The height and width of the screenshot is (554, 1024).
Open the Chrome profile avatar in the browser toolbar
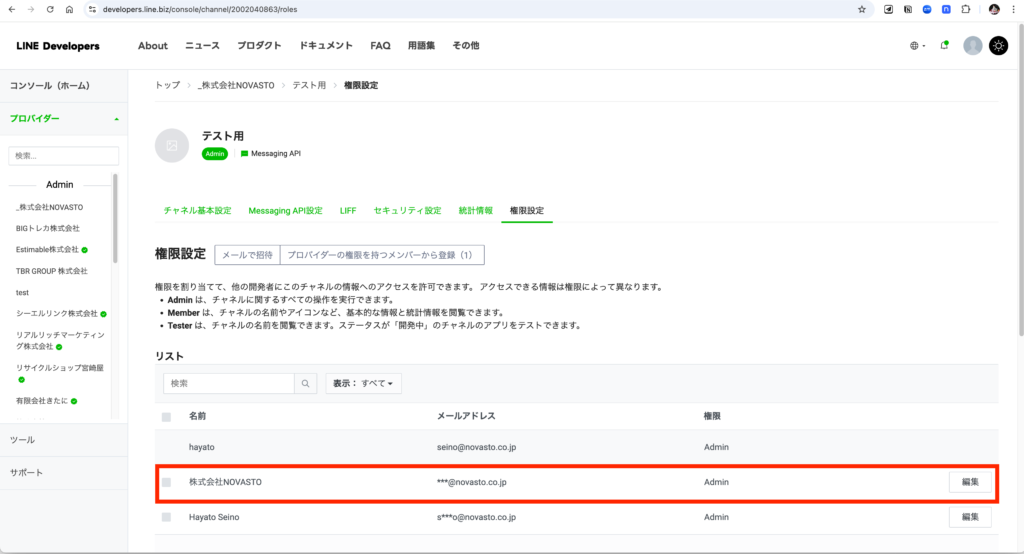coord(994,9)
